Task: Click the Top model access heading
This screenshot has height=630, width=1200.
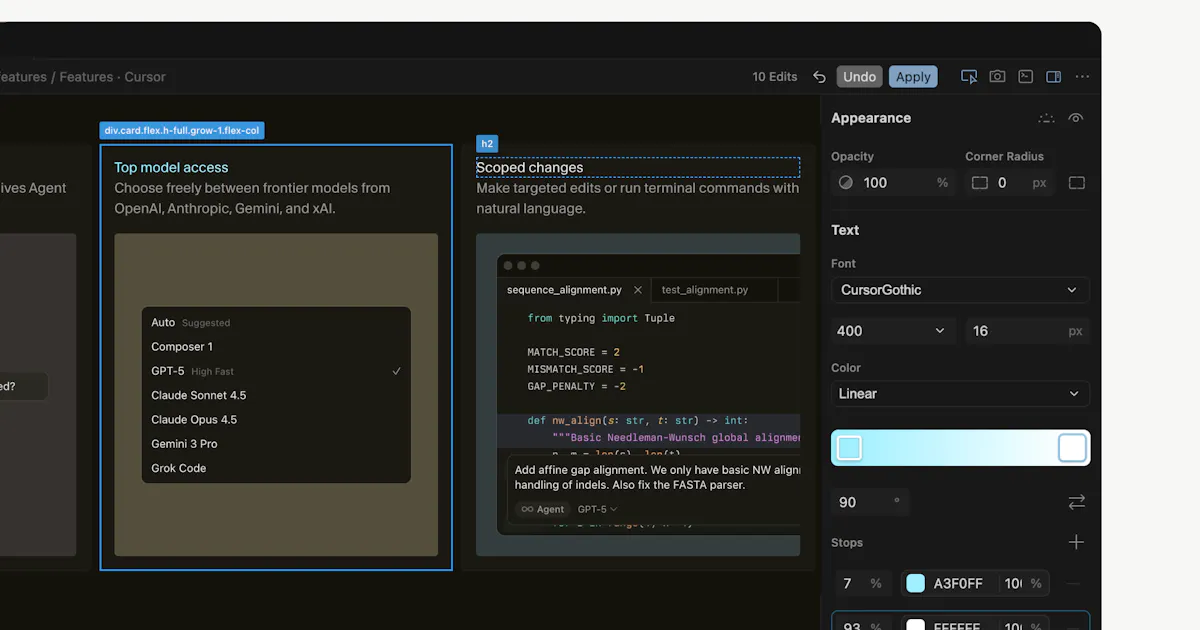Action: (171, 167)
